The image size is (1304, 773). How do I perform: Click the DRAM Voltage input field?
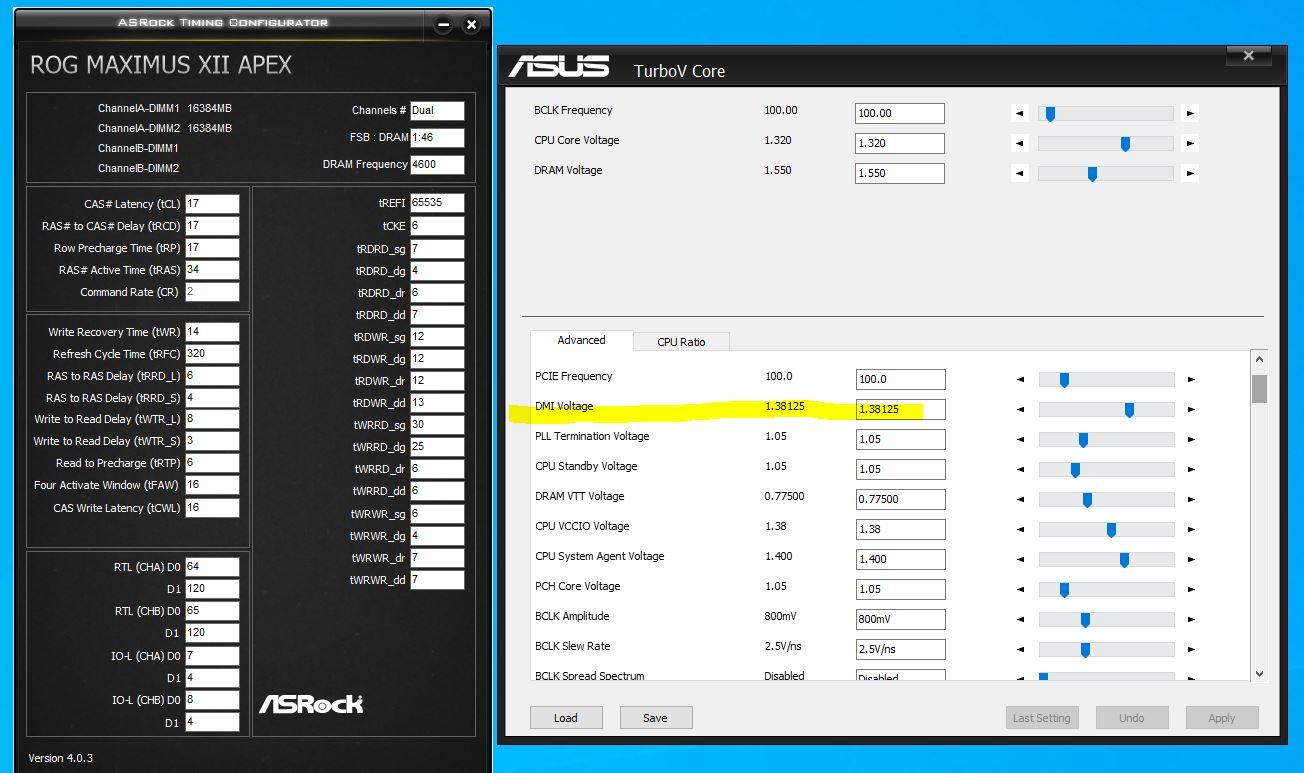(x=900, y=173)
